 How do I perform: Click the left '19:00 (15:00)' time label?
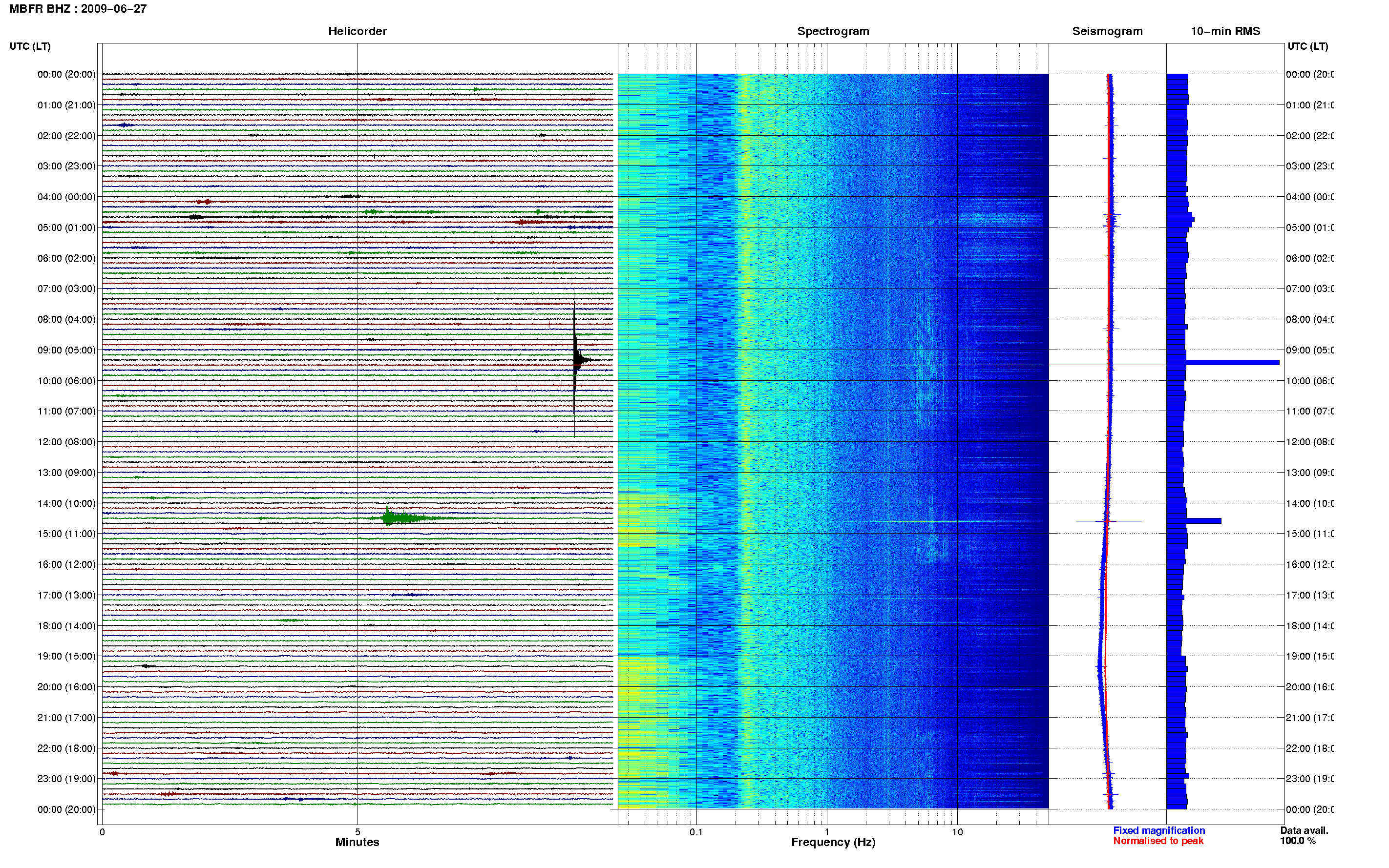tap(66, 656)
